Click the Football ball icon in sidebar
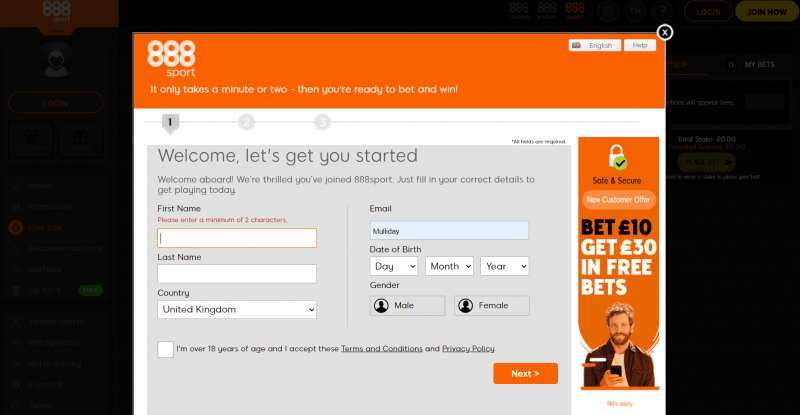The width and height of the screenshot is (800, 415). point(16,384)
